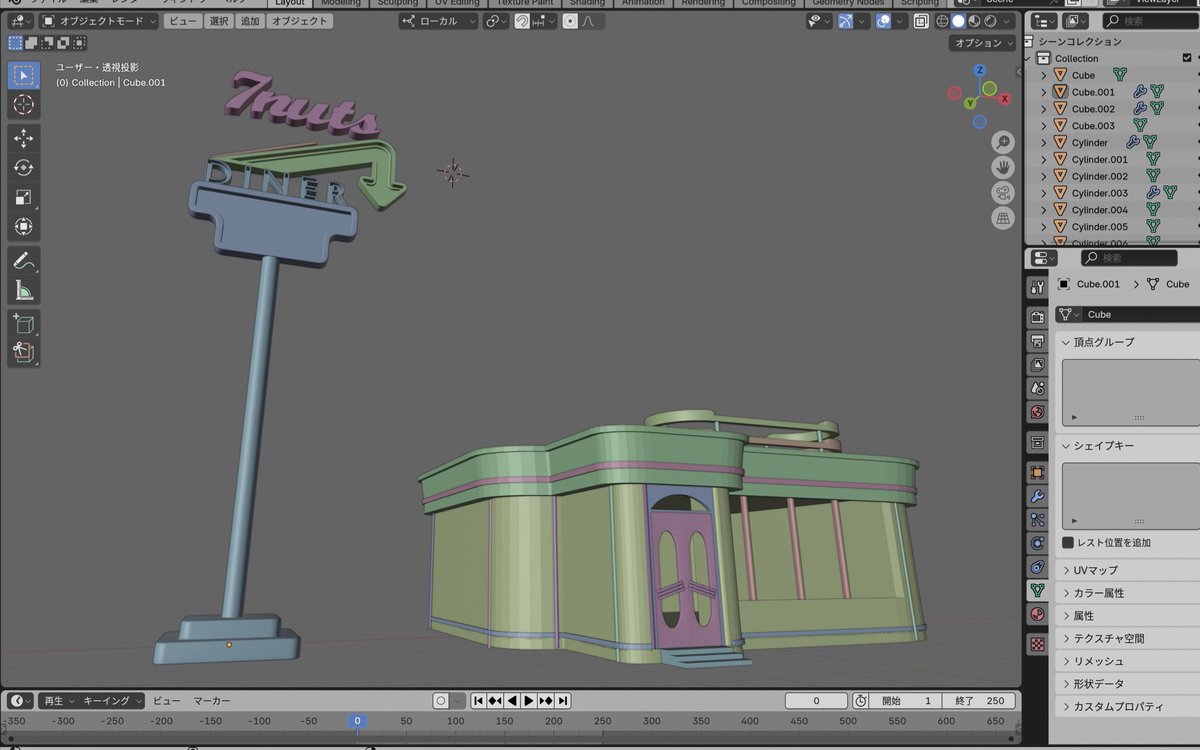The width and height of the screenshot is (1200, 750).
Task: Switch to rendered viewport shading
Action: (x=990, y=21)
